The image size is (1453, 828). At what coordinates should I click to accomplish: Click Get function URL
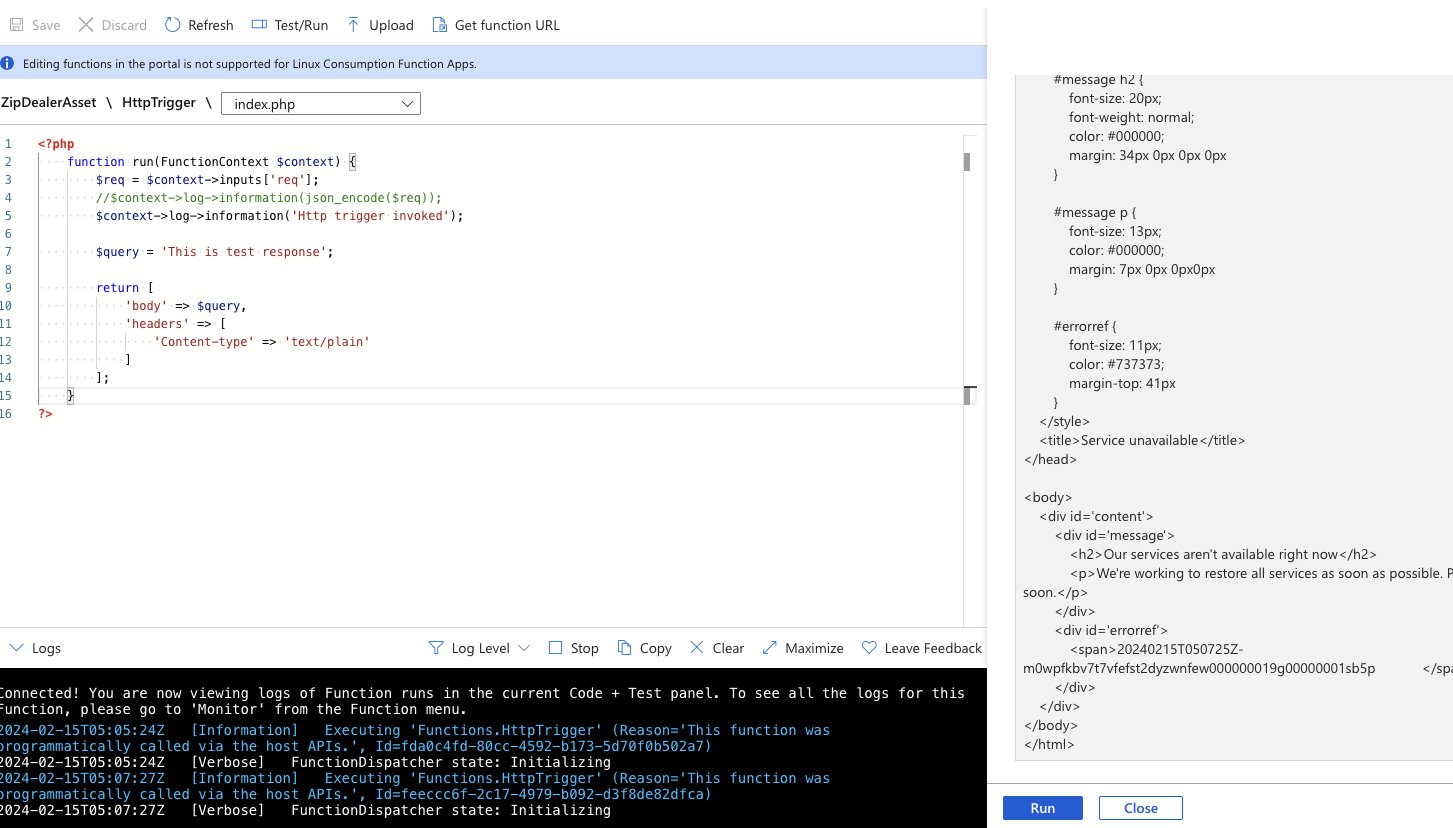(x=496, y=25)
